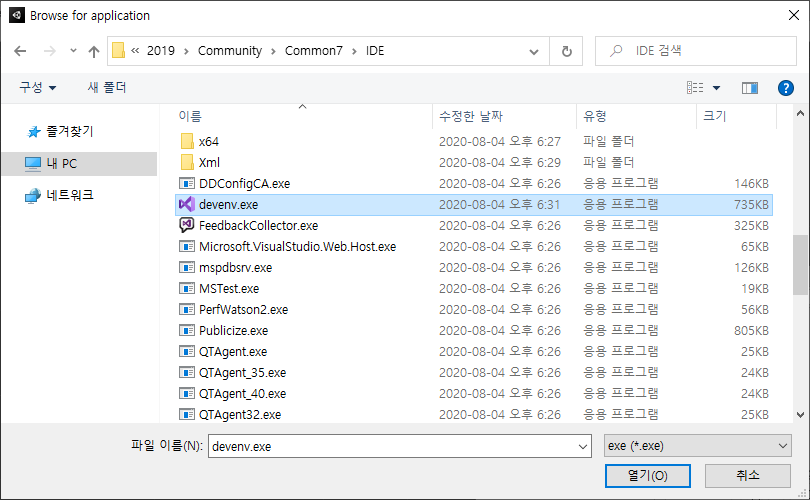Close the Browse for application dialog
Image resolution: width=810 pixels, height=500 pixels.
tap(794, 15)
